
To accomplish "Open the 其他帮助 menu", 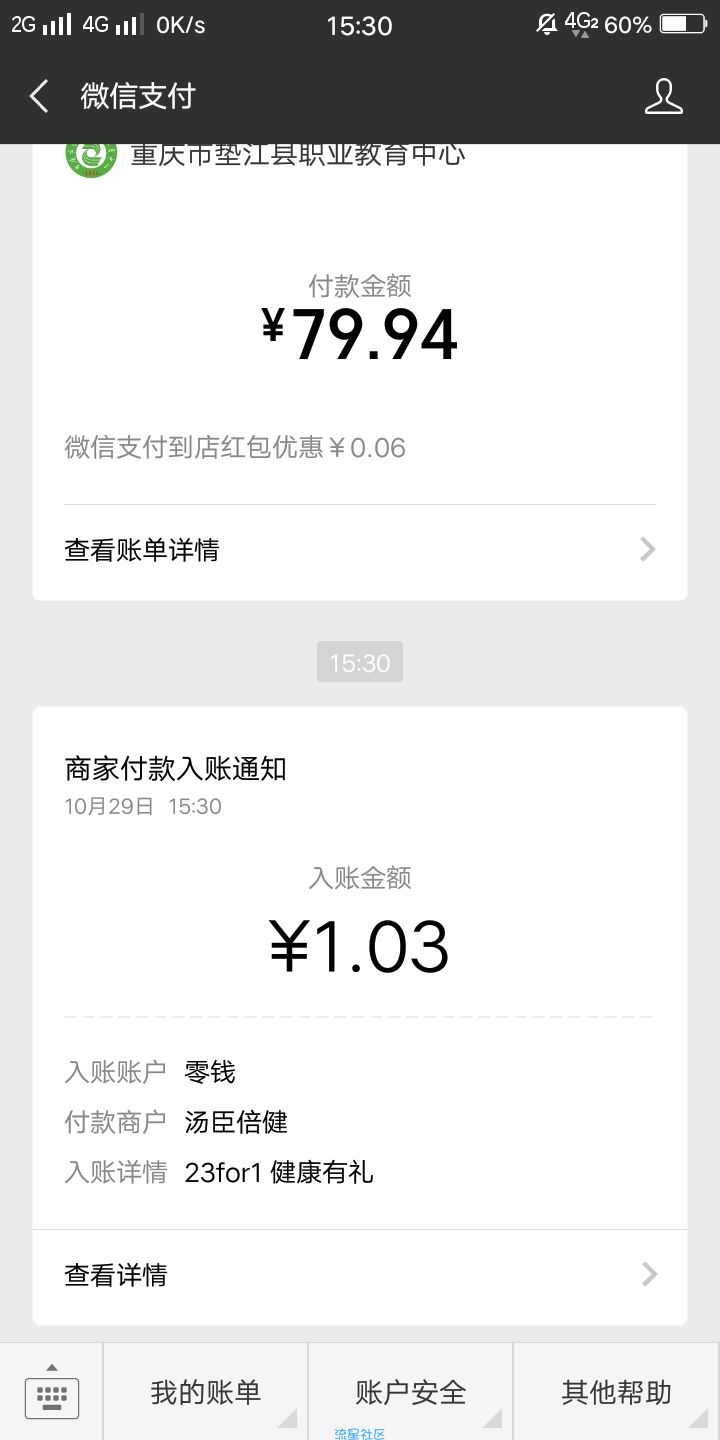I will [616, 1392].
